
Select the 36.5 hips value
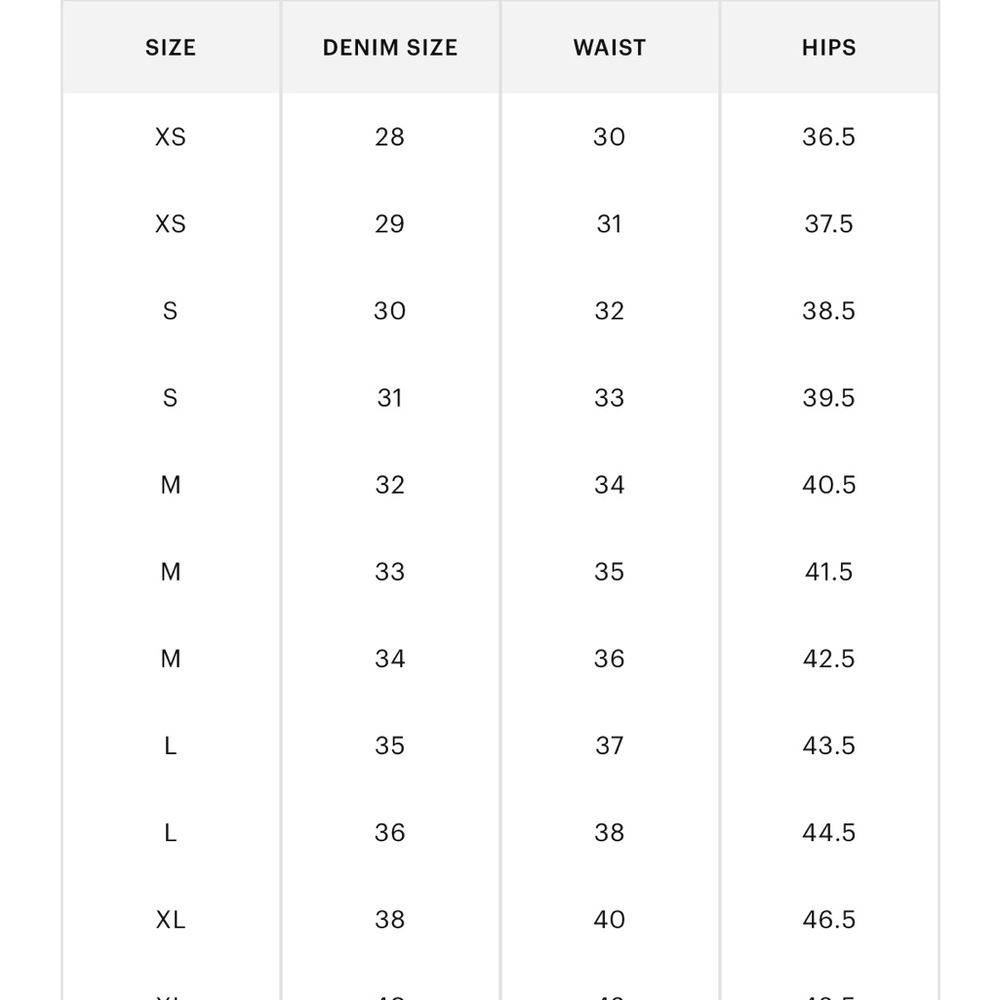pyautogui.click(x=828, y=137)
